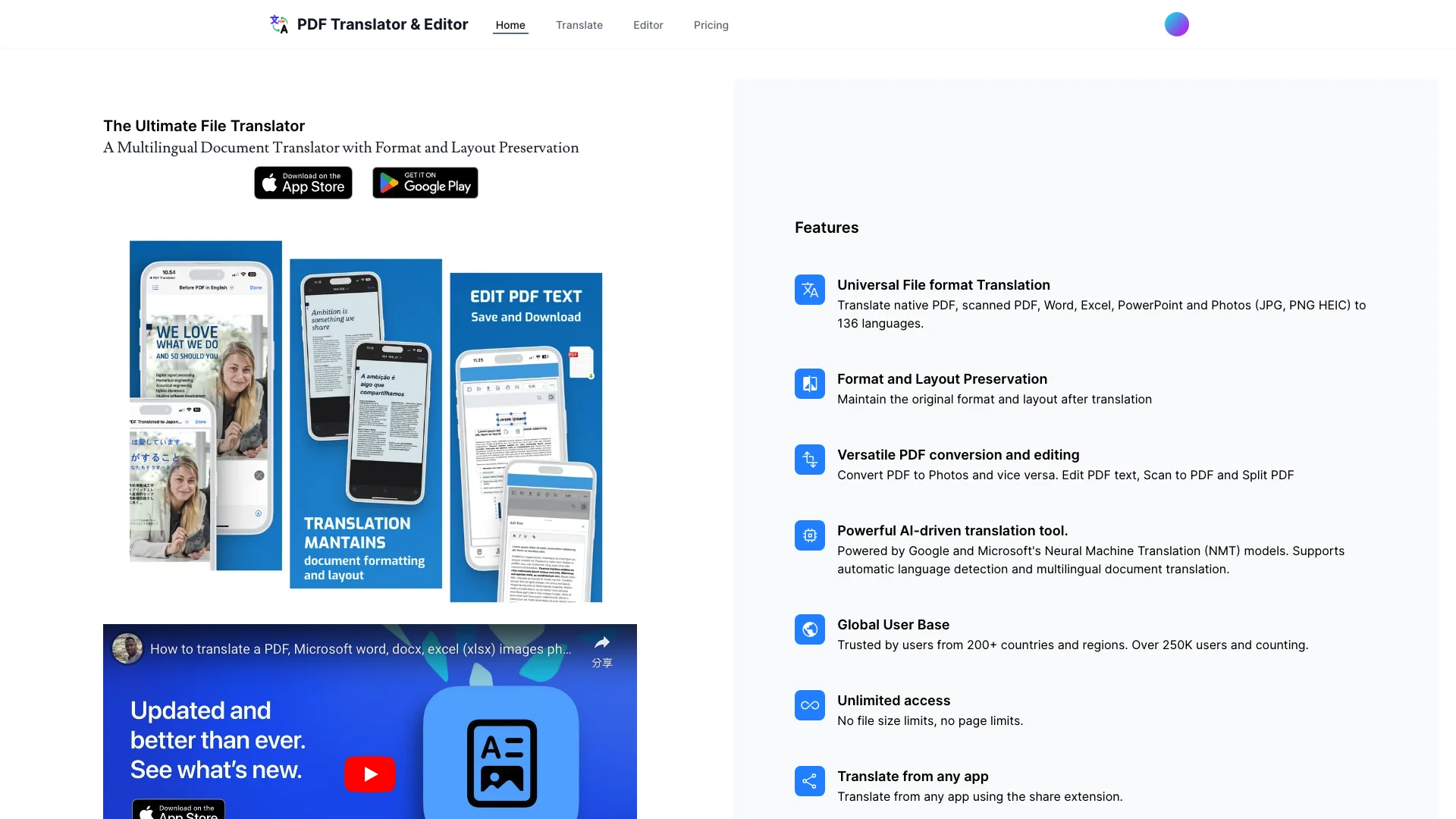The width and height of the screenshot is (1456, 819).
Task: Click the Powerful AI-driven translation tool icon
Action: click(x=810, y=535)
